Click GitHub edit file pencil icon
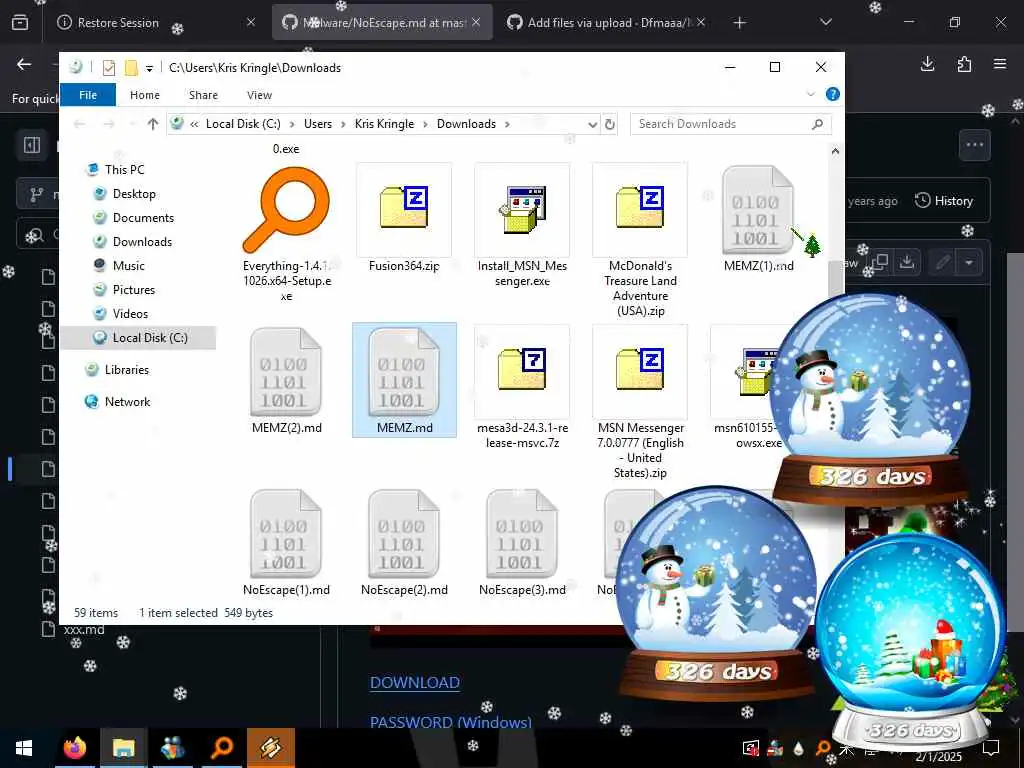 click(x=942, y=263)
